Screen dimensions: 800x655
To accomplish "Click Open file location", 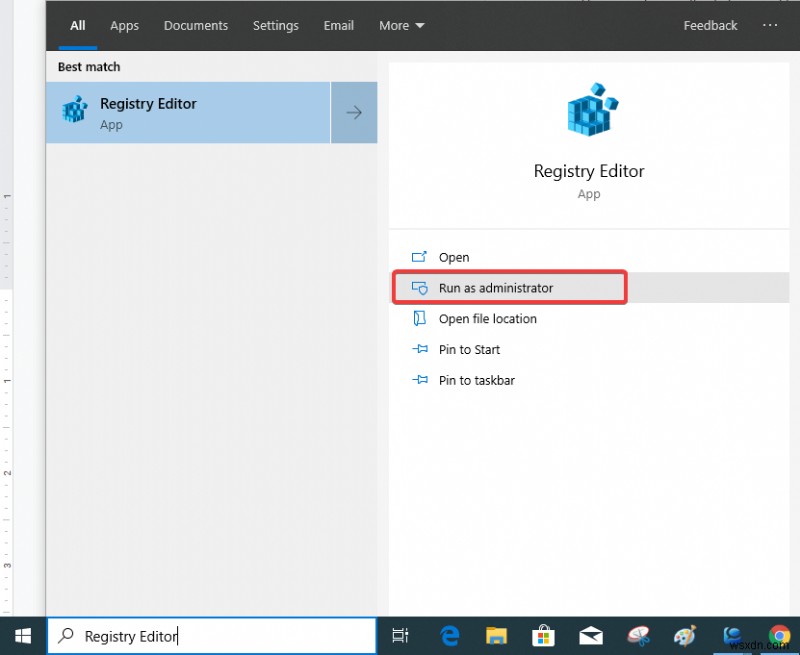I will (487, 318).
